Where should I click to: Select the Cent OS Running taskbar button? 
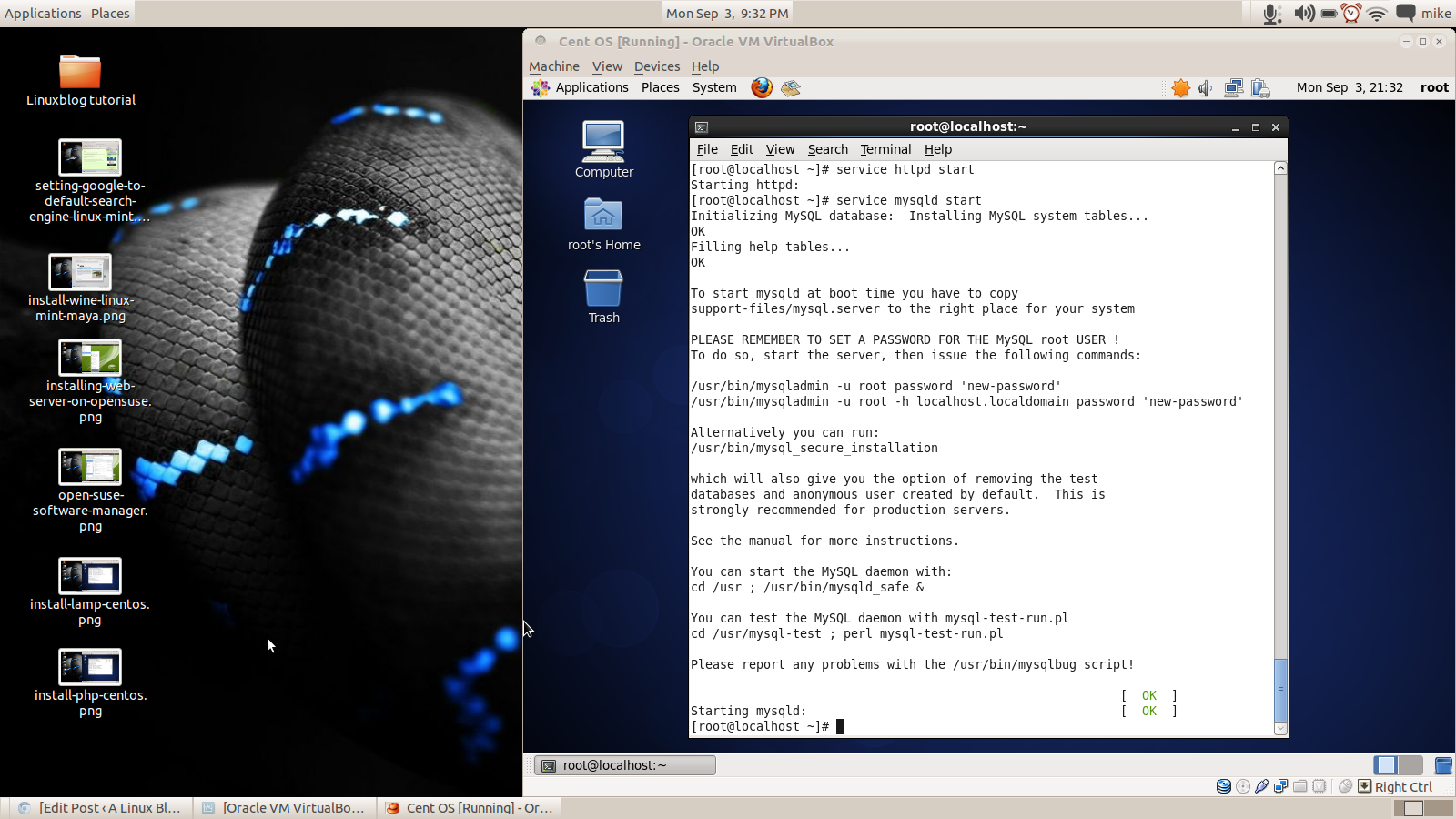[x=470, y=808]
